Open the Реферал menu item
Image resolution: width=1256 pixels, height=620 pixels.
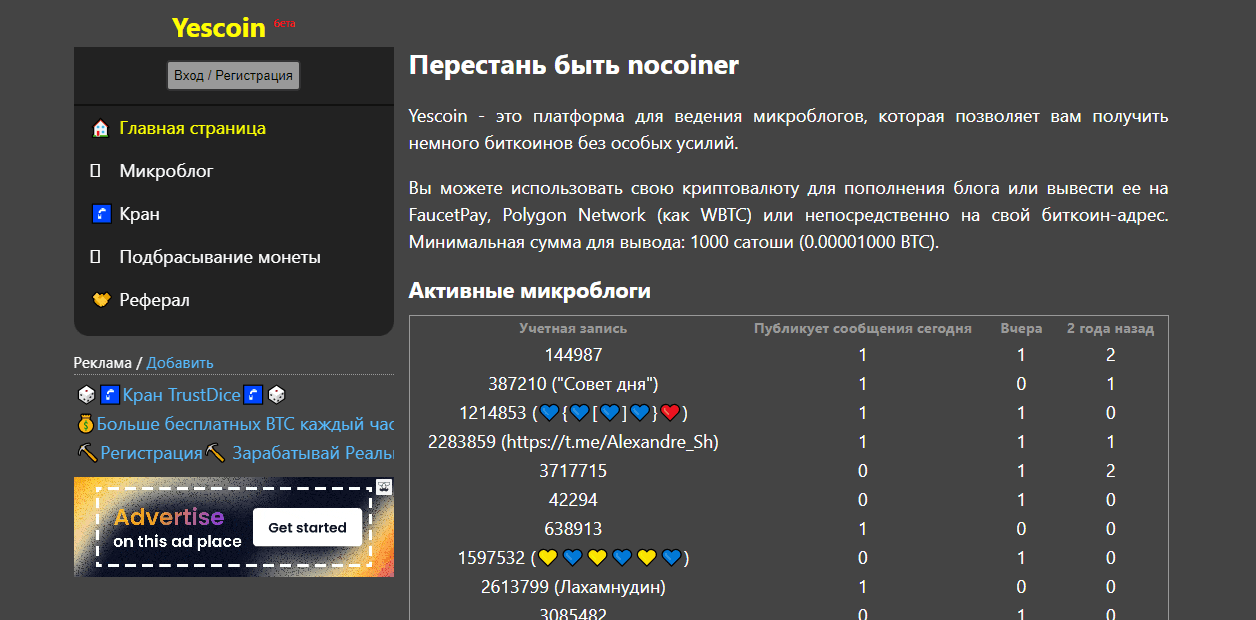click(154, 301)
